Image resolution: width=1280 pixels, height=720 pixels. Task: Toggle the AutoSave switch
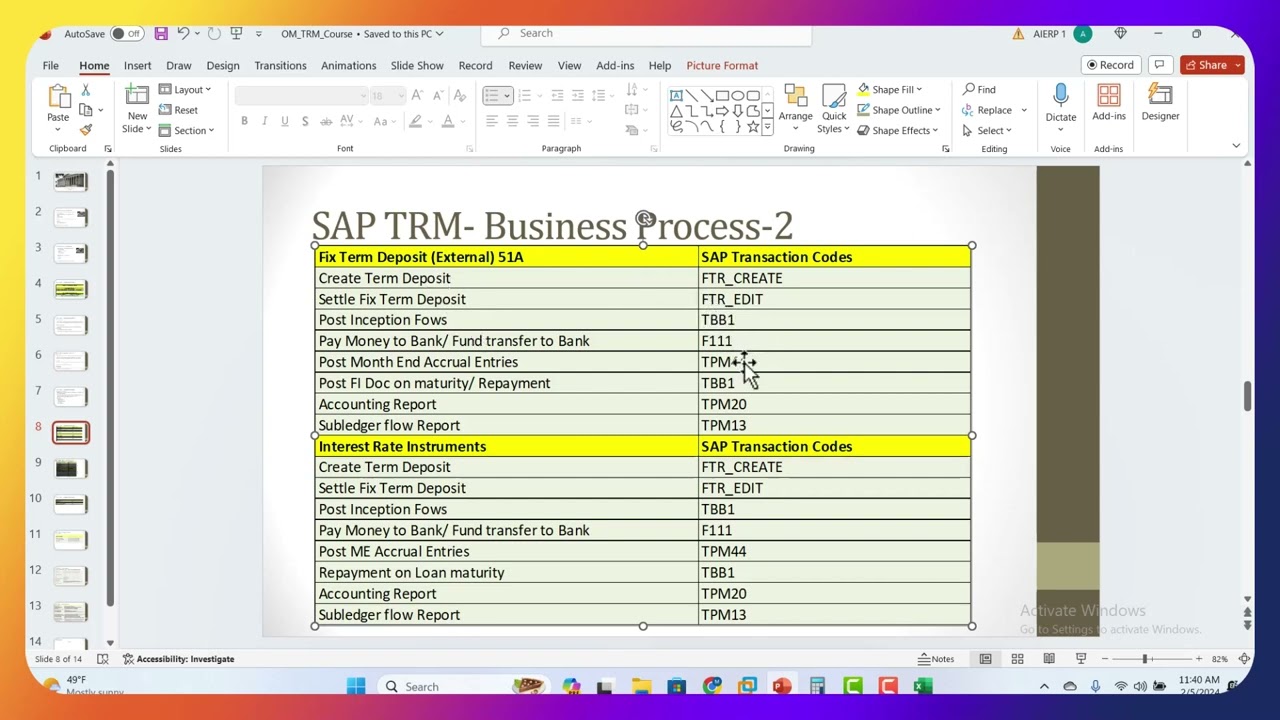125,33
